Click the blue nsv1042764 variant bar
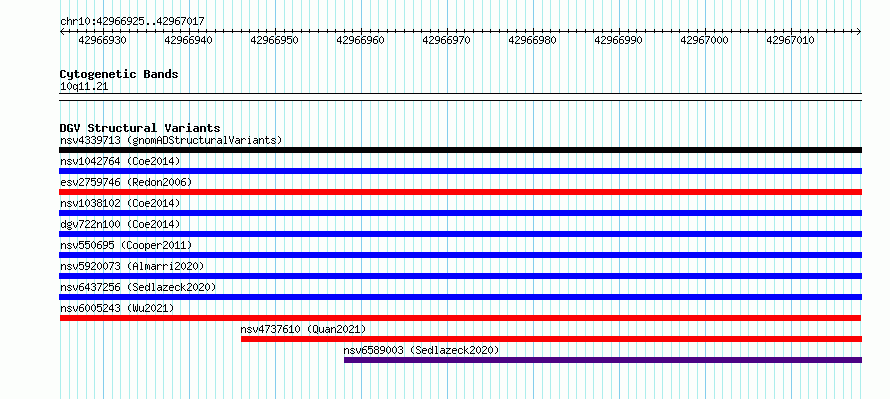The image size is (890, 399). click(461, 171)
